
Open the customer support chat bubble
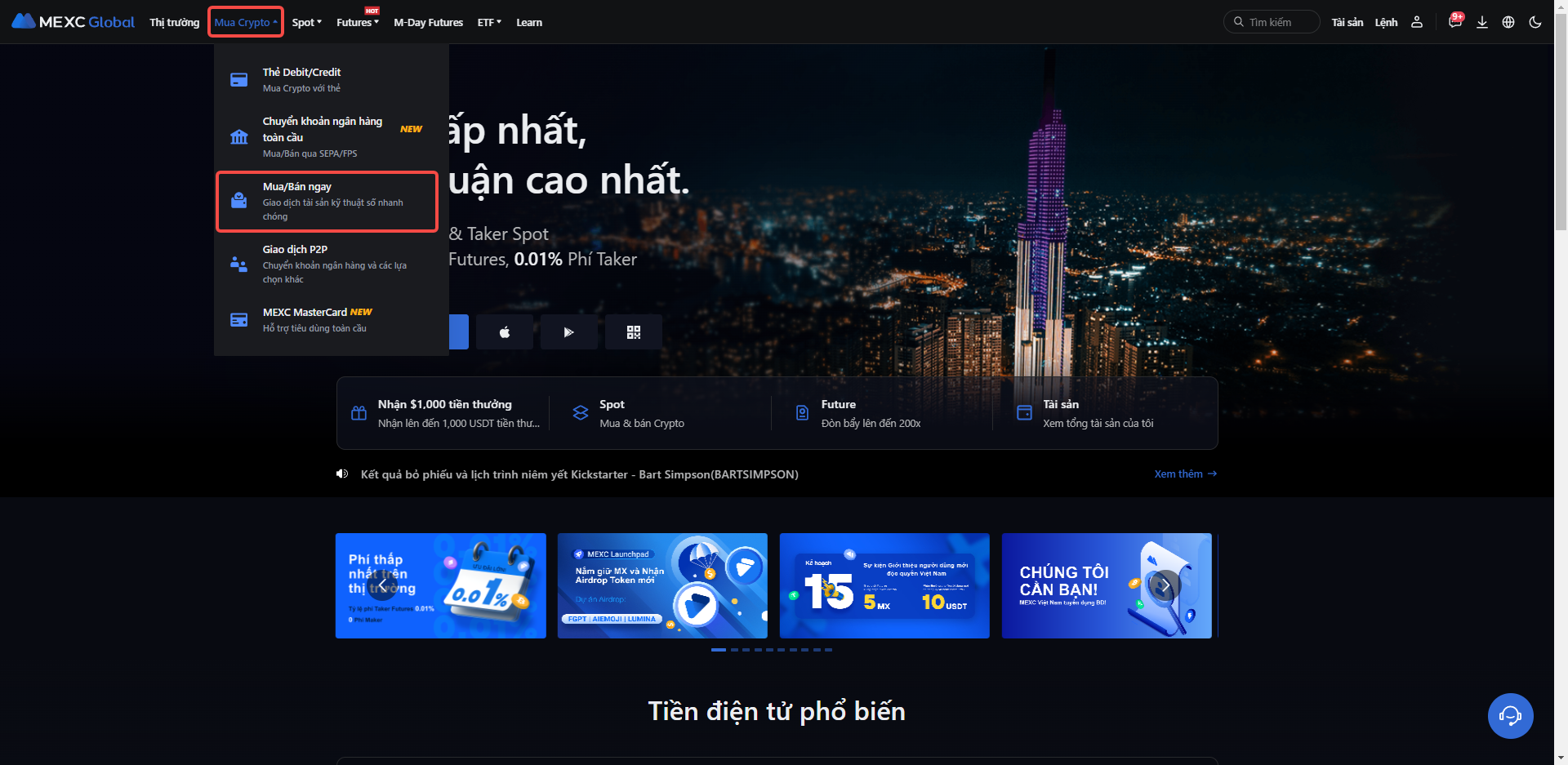tap(1510, 716)
